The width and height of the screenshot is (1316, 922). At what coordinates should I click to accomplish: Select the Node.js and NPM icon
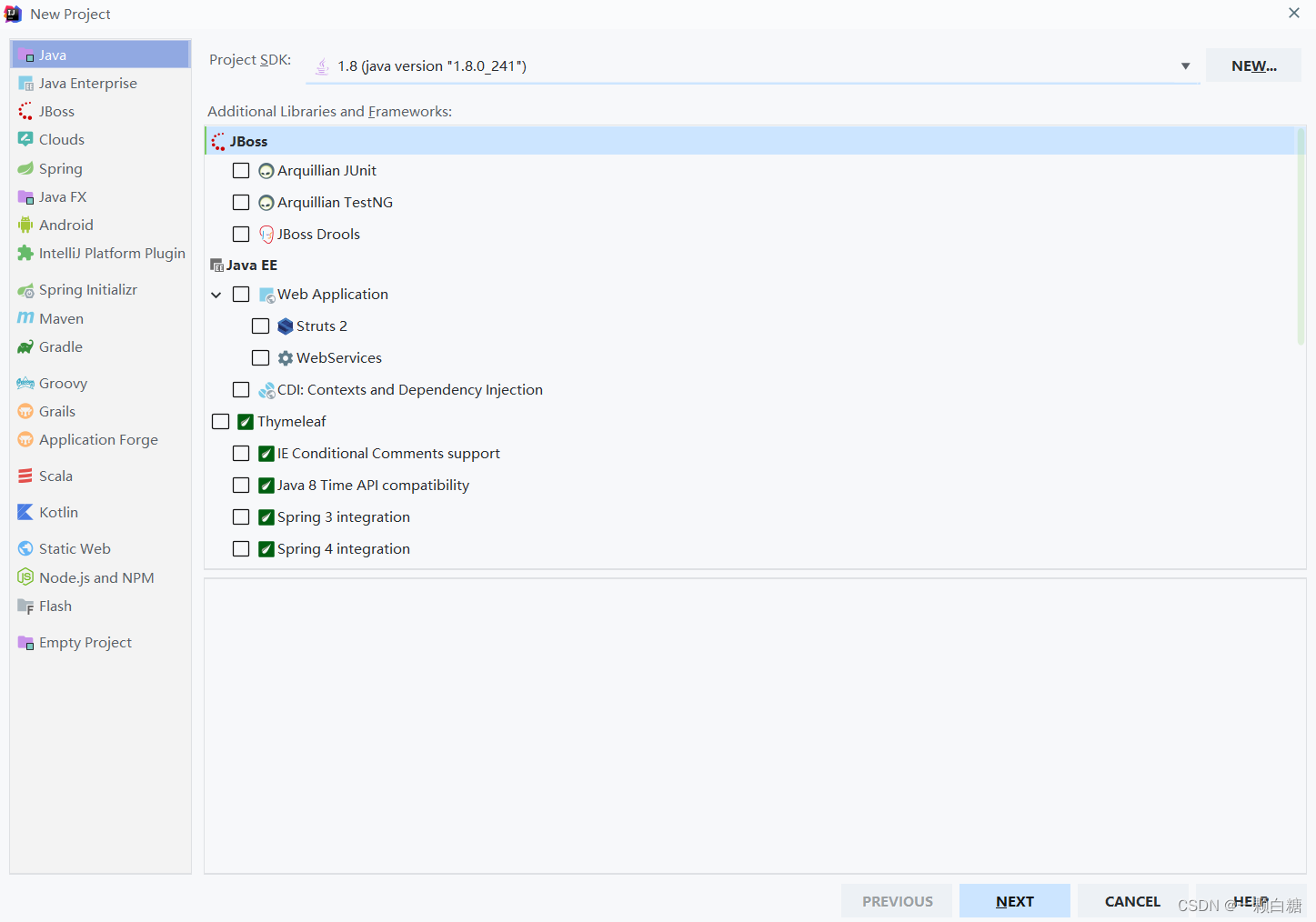click(x=25, y=577)
